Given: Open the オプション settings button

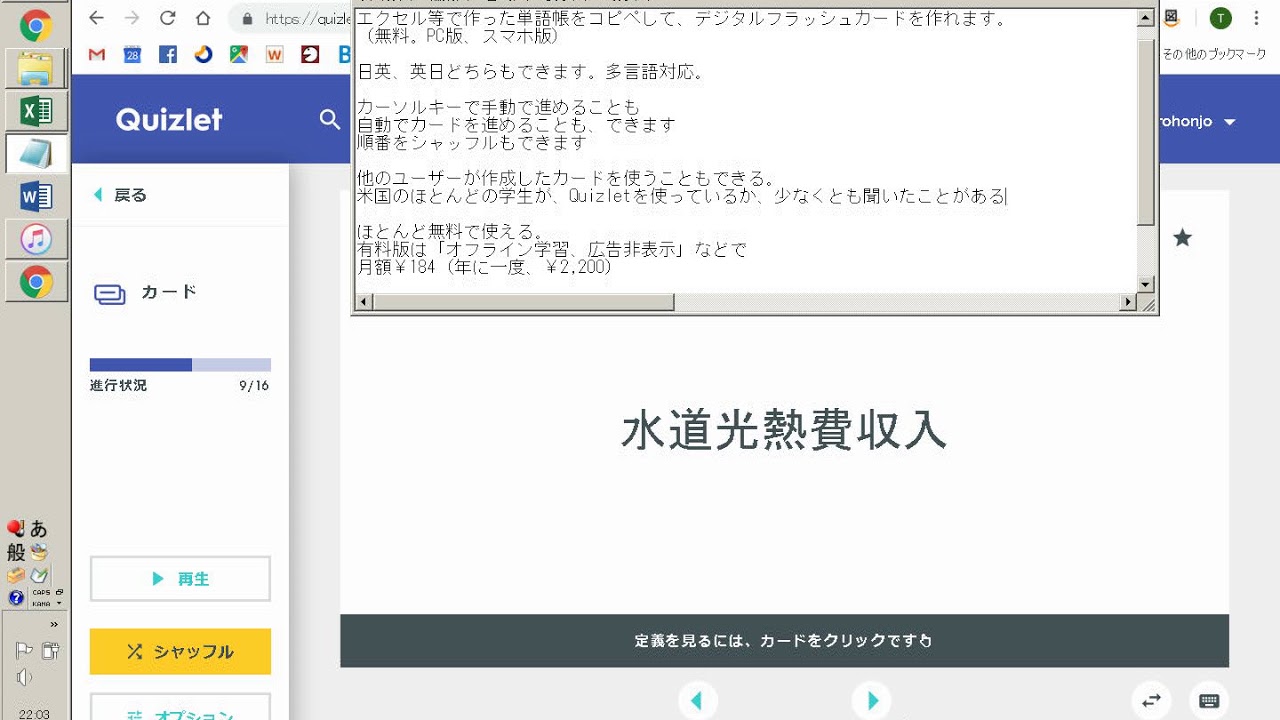Looking at the screenshot, I should pos(180,707).
